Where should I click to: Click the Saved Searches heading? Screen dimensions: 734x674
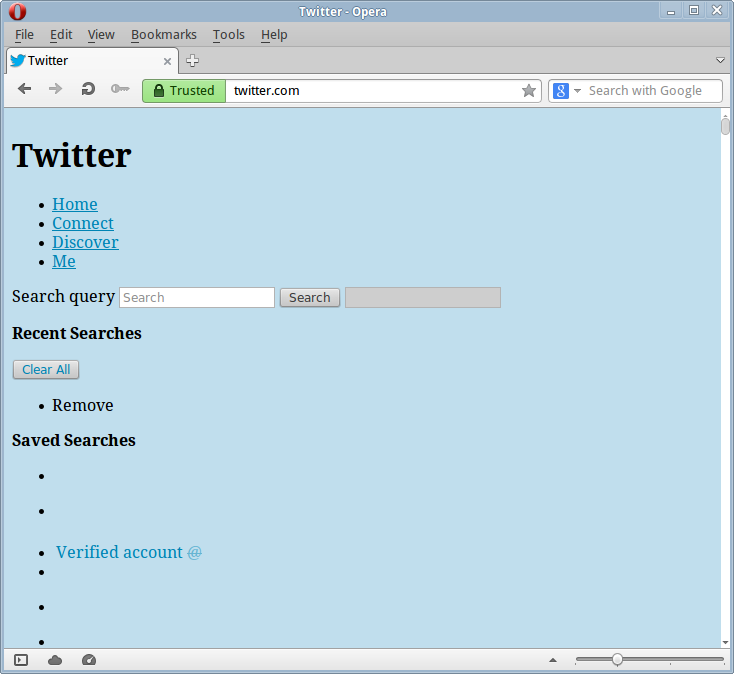click(x=73, y=440)
